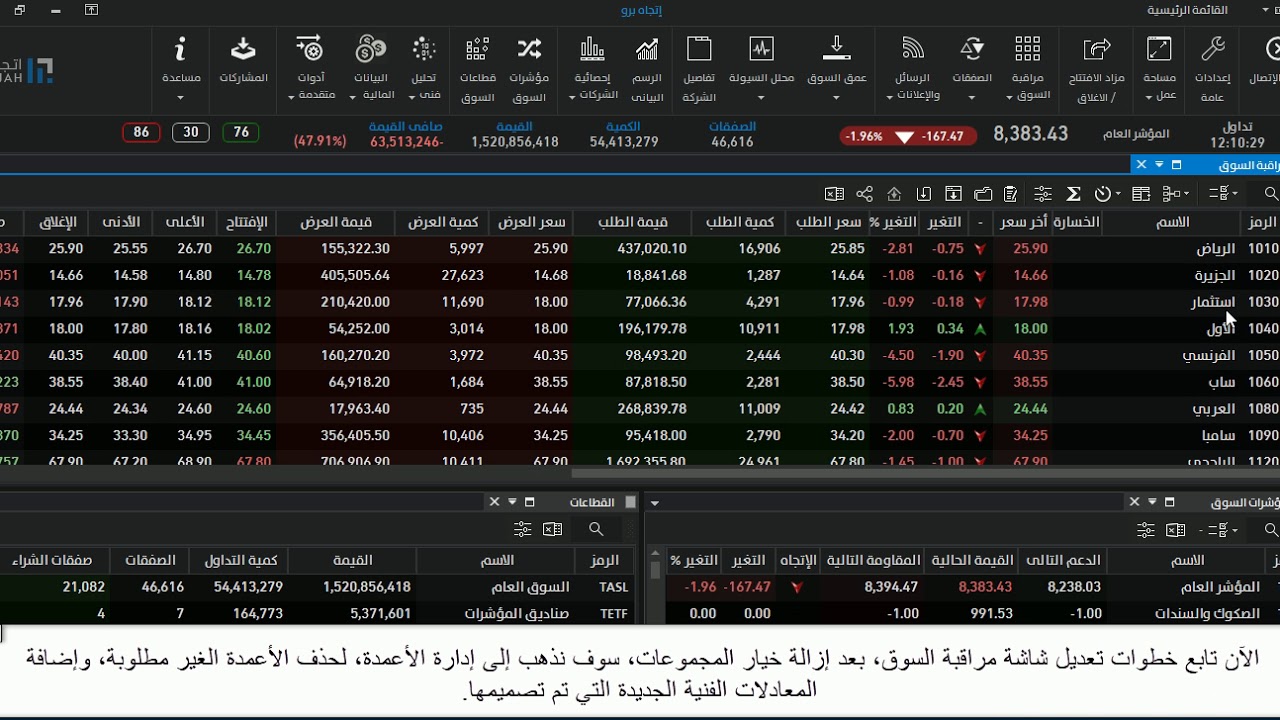The image size is (1280, 720).
Task: Click the column layout icon in Market Watch
Action: [1141, 194]
